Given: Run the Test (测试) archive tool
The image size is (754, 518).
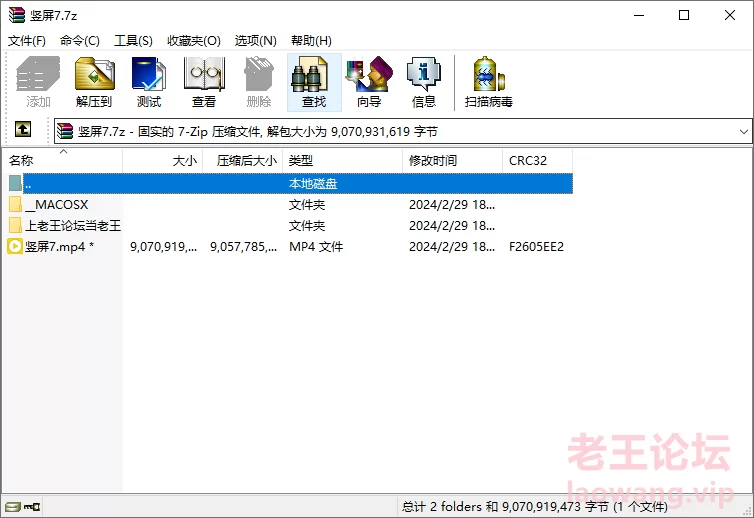Looking at the screenshot, I should pyautogui.click(x=149, y=82).
